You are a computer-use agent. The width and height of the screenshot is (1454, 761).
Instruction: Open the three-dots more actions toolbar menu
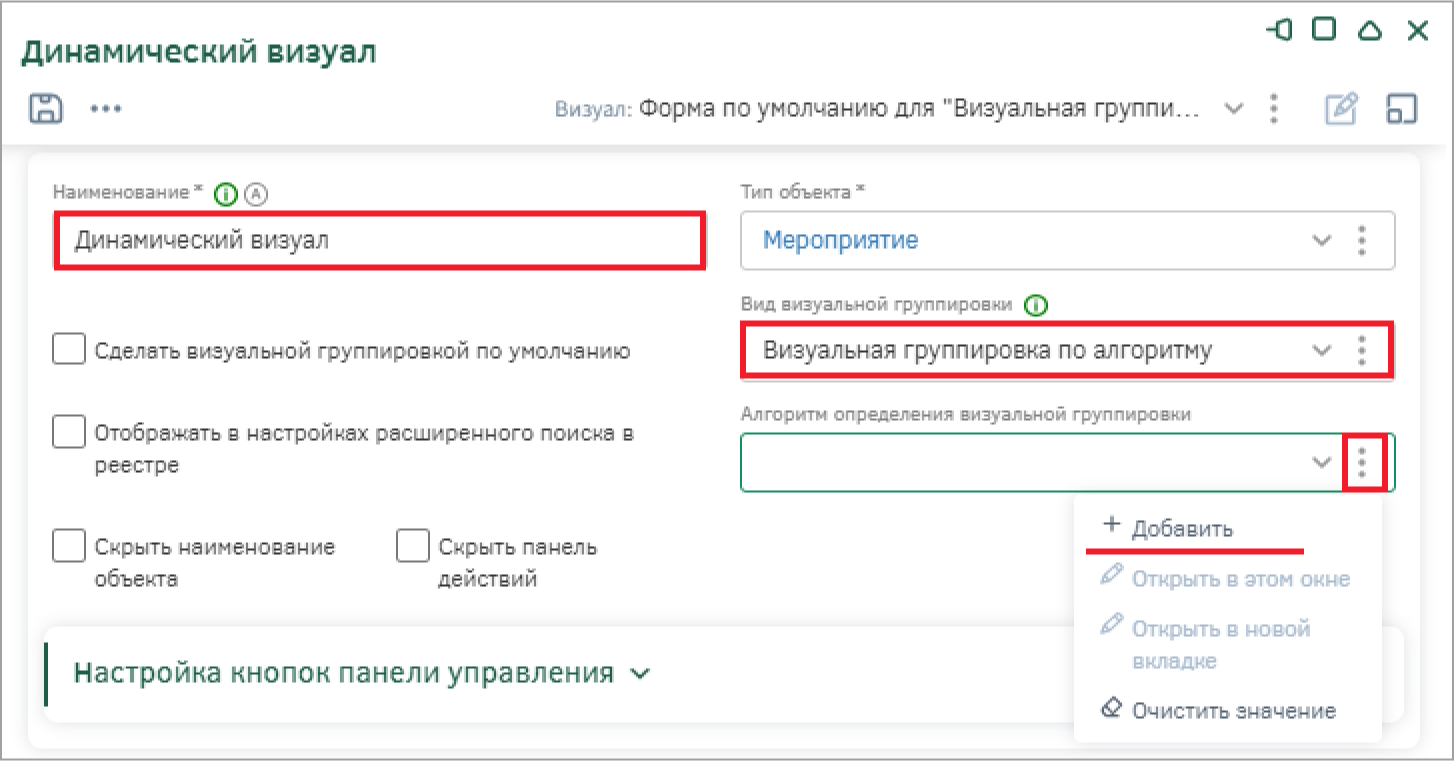point(105,109)
